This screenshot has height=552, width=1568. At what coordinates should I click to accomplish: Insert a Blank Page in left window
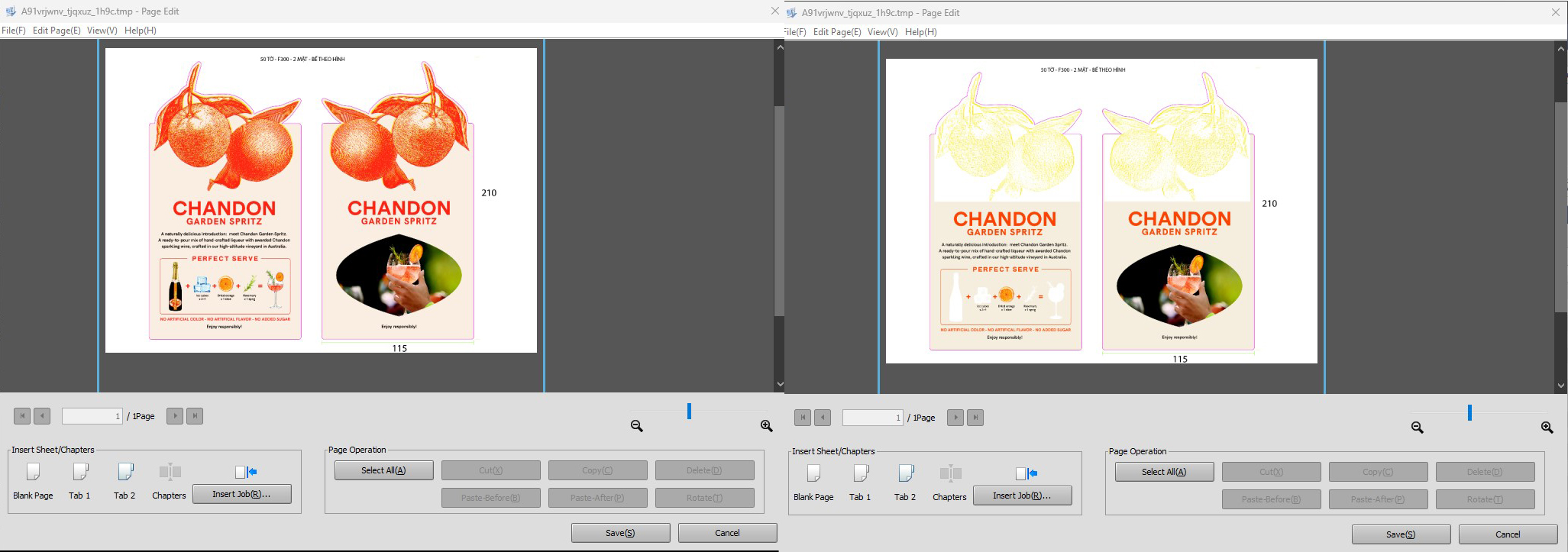point(33,473)
